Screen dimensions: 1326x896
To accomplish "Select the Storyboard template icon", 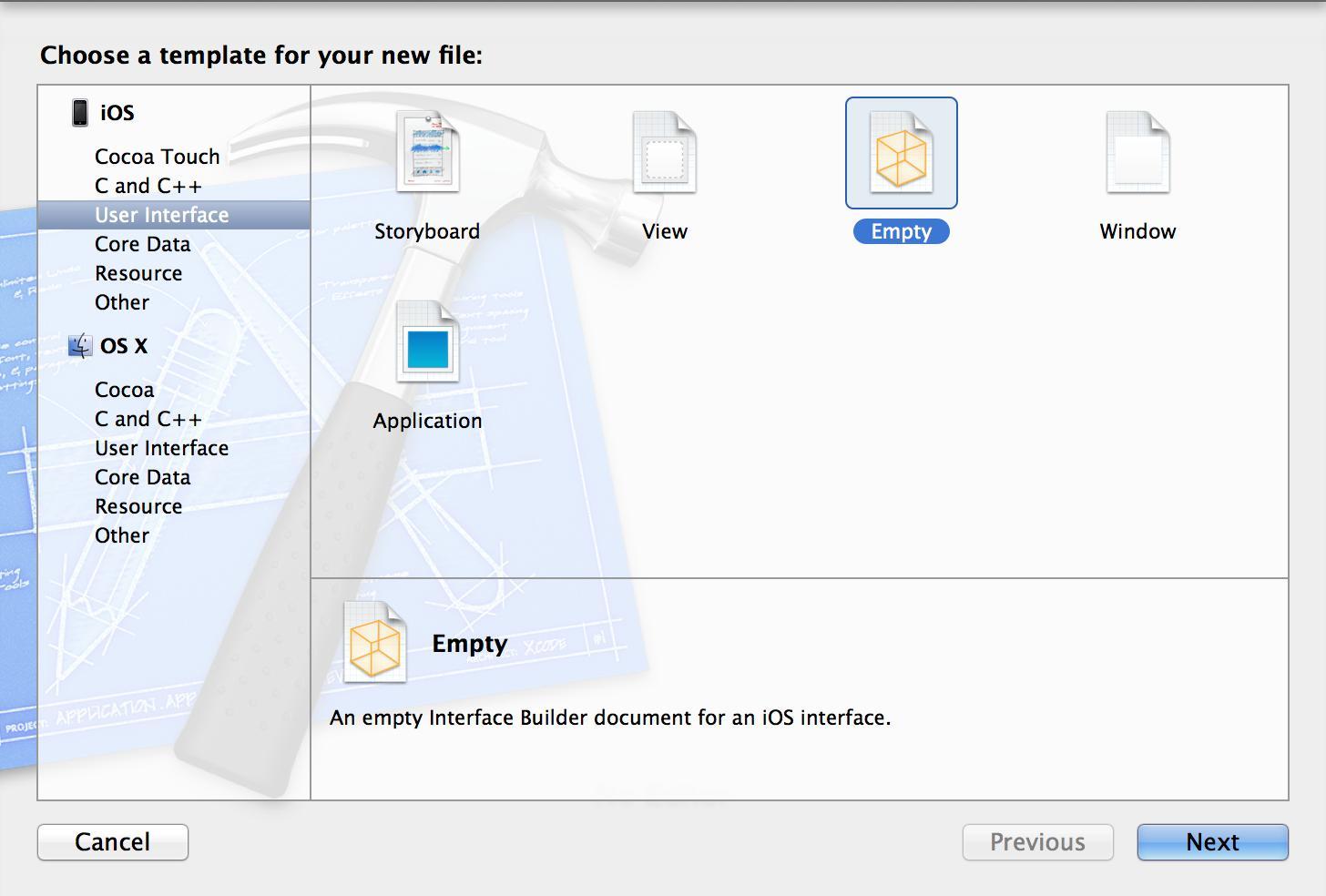I will pyautogui.click(x=427, y=152).
